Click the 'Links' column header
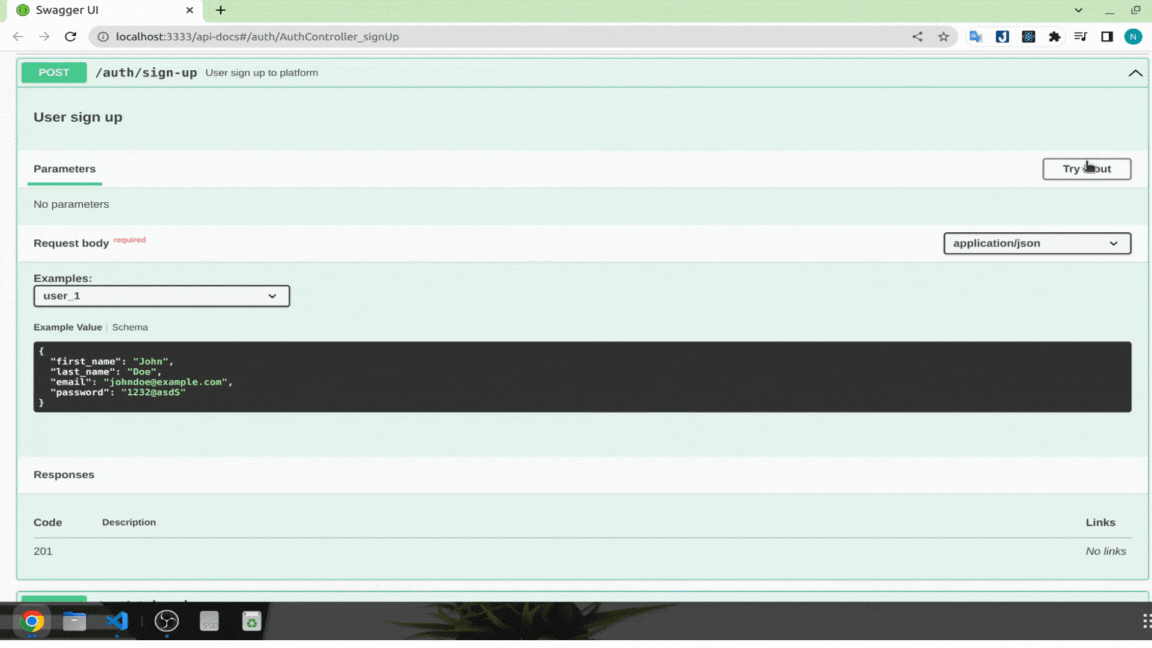The width and height of the screenshot is (1152, 648). point(1101,522)
